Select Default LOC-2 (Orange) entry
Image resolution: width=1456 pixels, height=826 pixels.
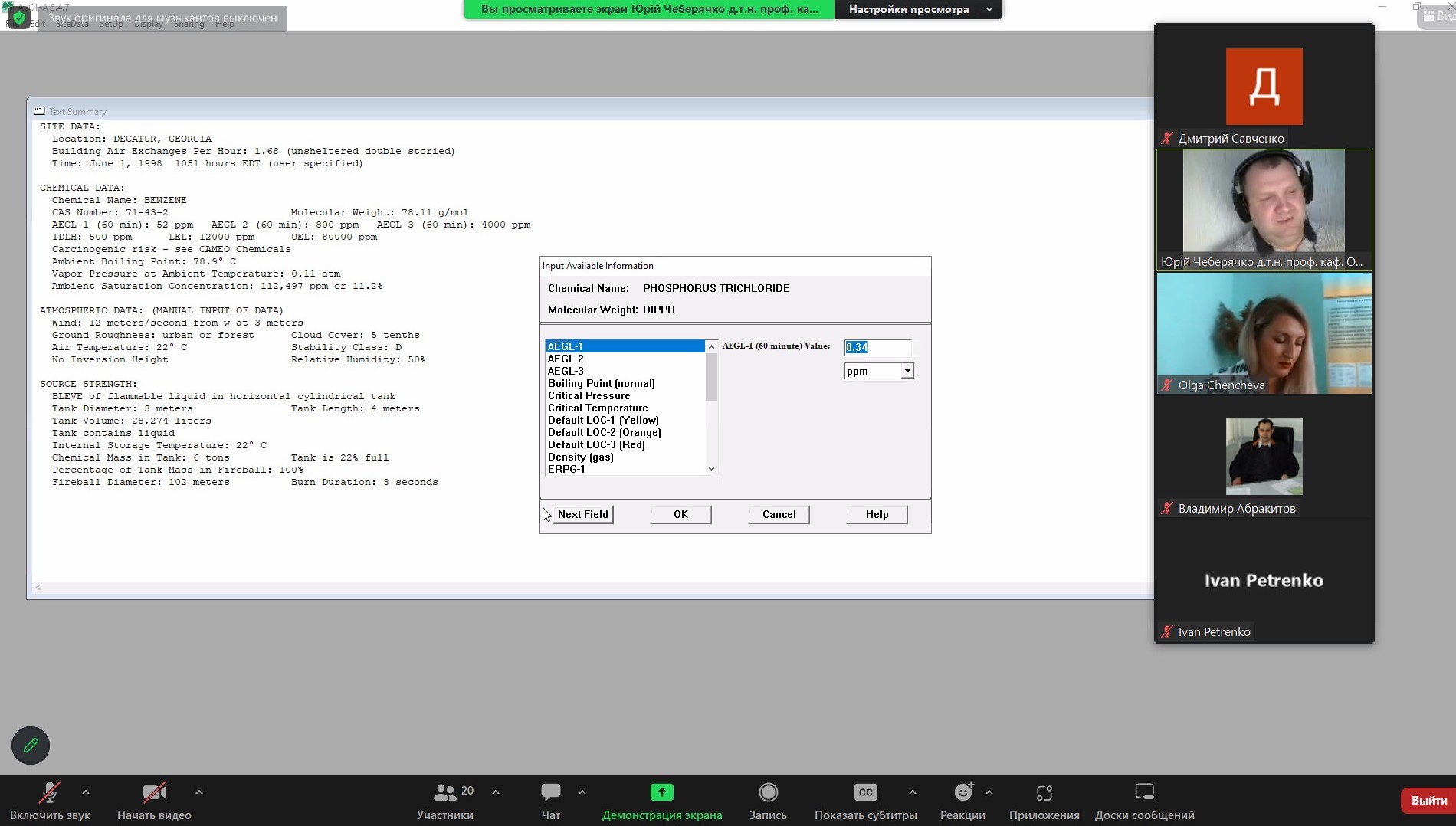click(x=625, y=432)
